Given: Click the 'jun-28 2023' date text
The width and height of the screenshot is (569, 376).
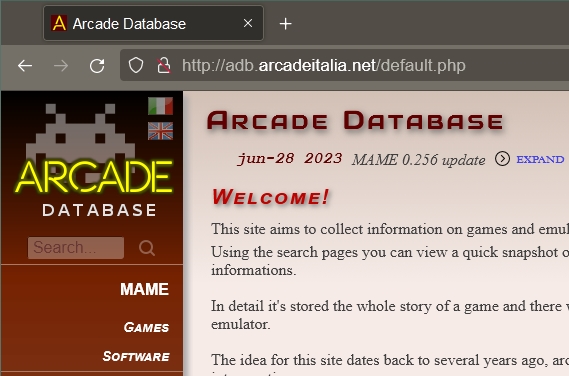Looking at the screenshot, I should point(290,159).
